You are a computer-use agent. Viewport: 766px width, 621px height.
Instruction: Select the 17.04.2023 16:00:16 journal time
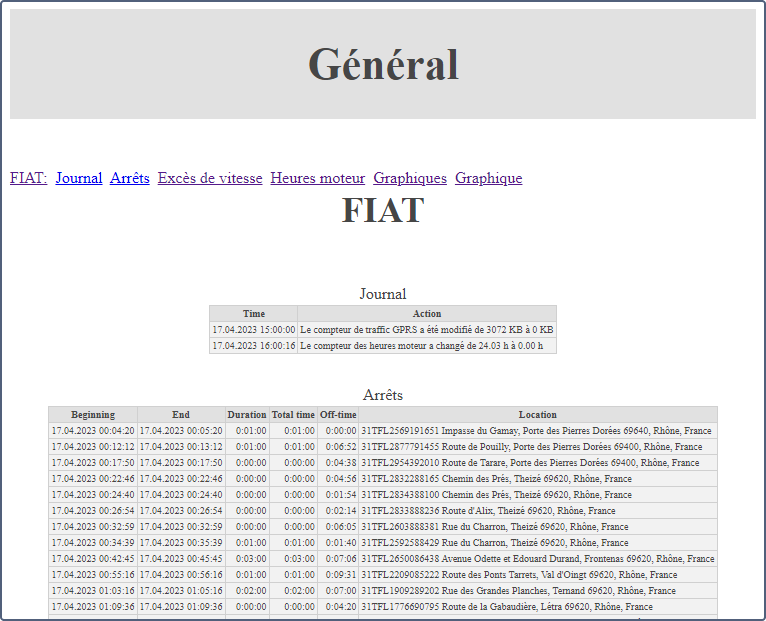[x=254, y=346]
